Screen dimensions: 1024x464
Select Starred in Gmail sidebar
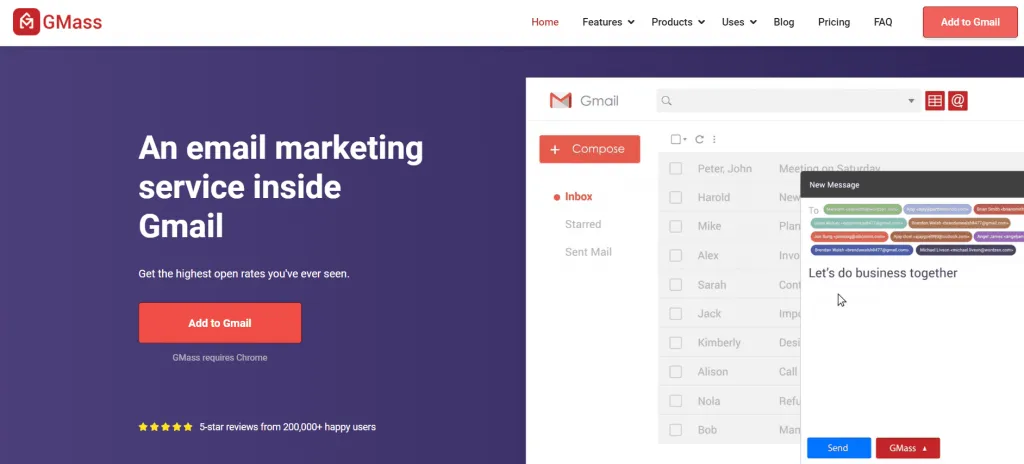tap(583, 224)
